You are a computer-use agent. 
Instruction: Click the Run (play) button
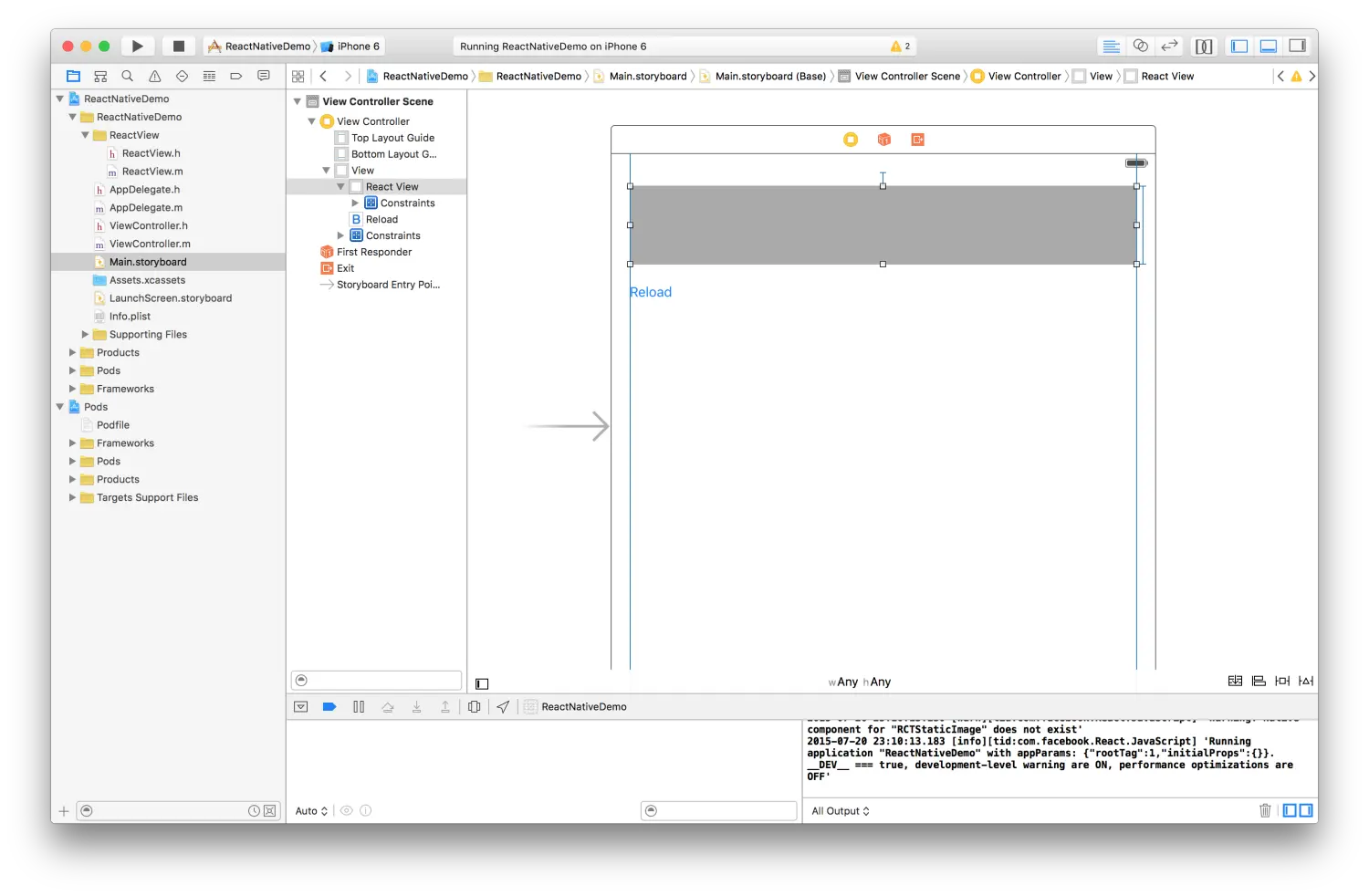pyautogui.click(x=137, y=46)
